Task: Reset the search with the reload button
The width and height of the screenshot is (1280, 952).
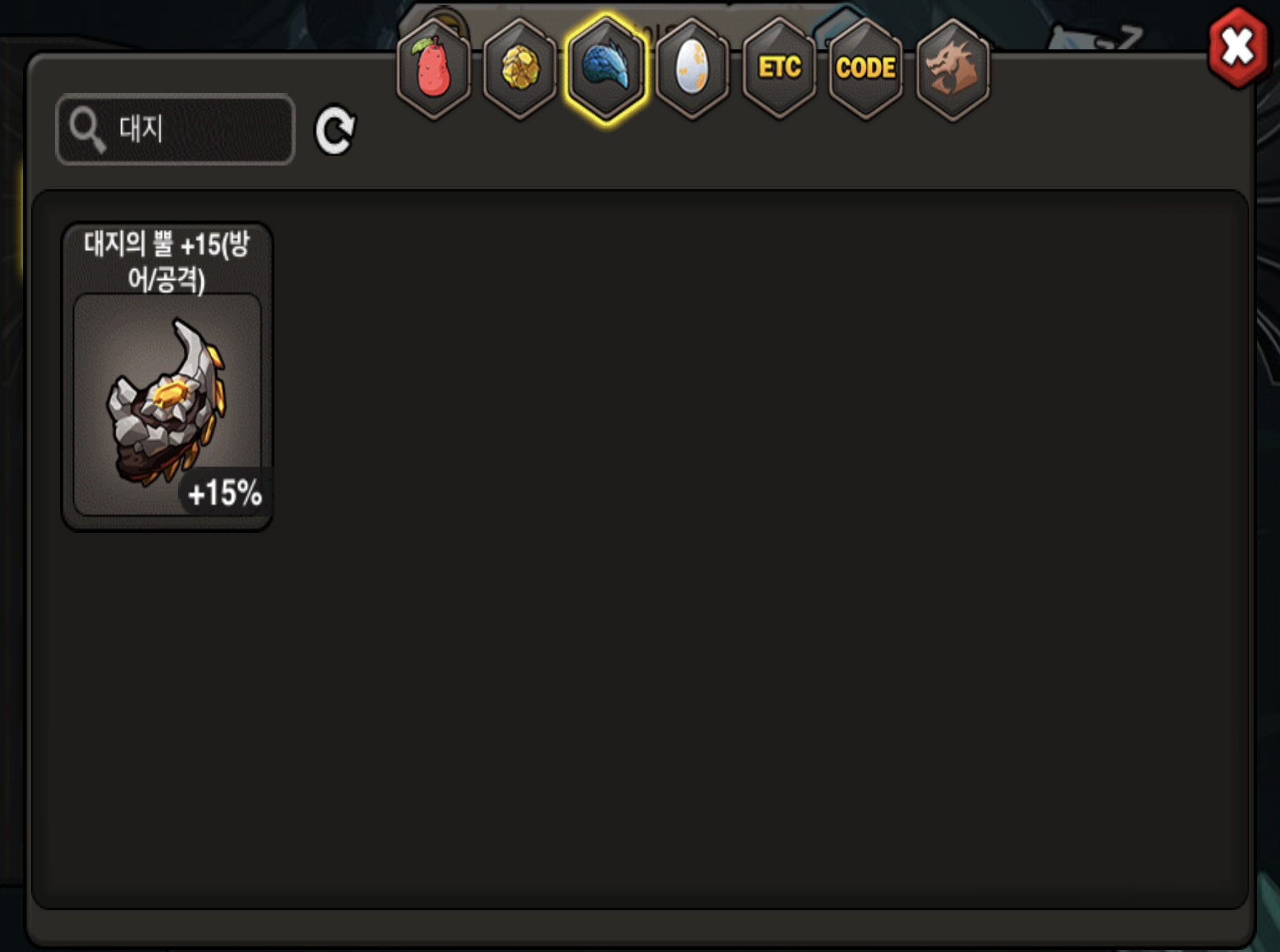Action: pos(335,130)
